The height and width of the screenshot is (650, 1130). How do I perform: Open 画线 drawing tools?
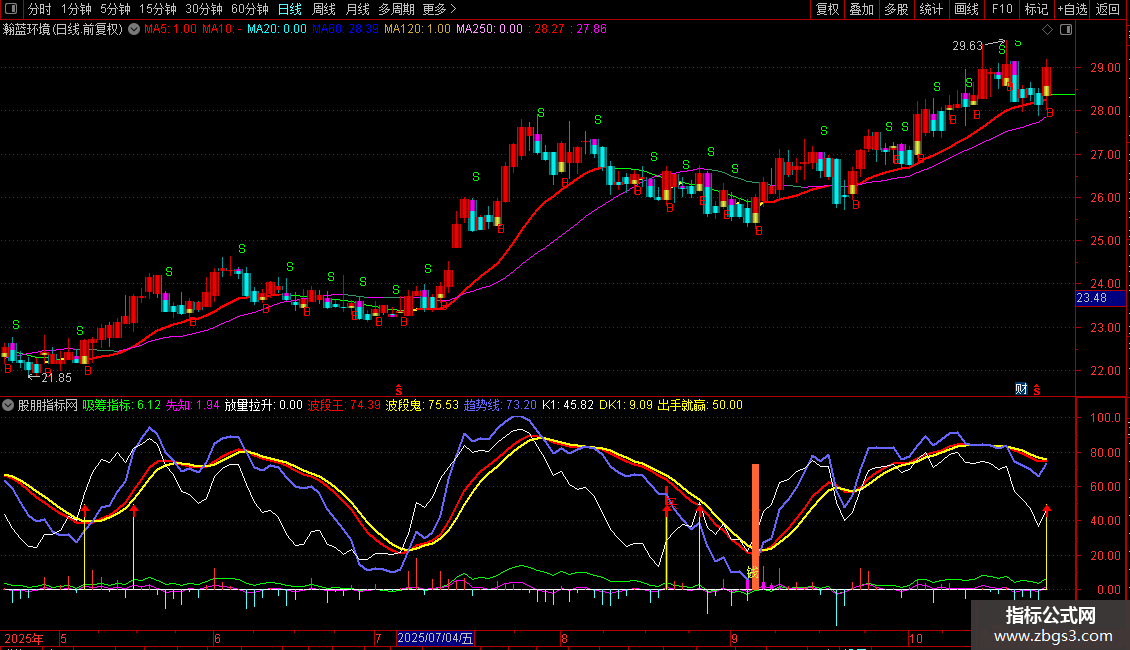[x=966, y=9]
